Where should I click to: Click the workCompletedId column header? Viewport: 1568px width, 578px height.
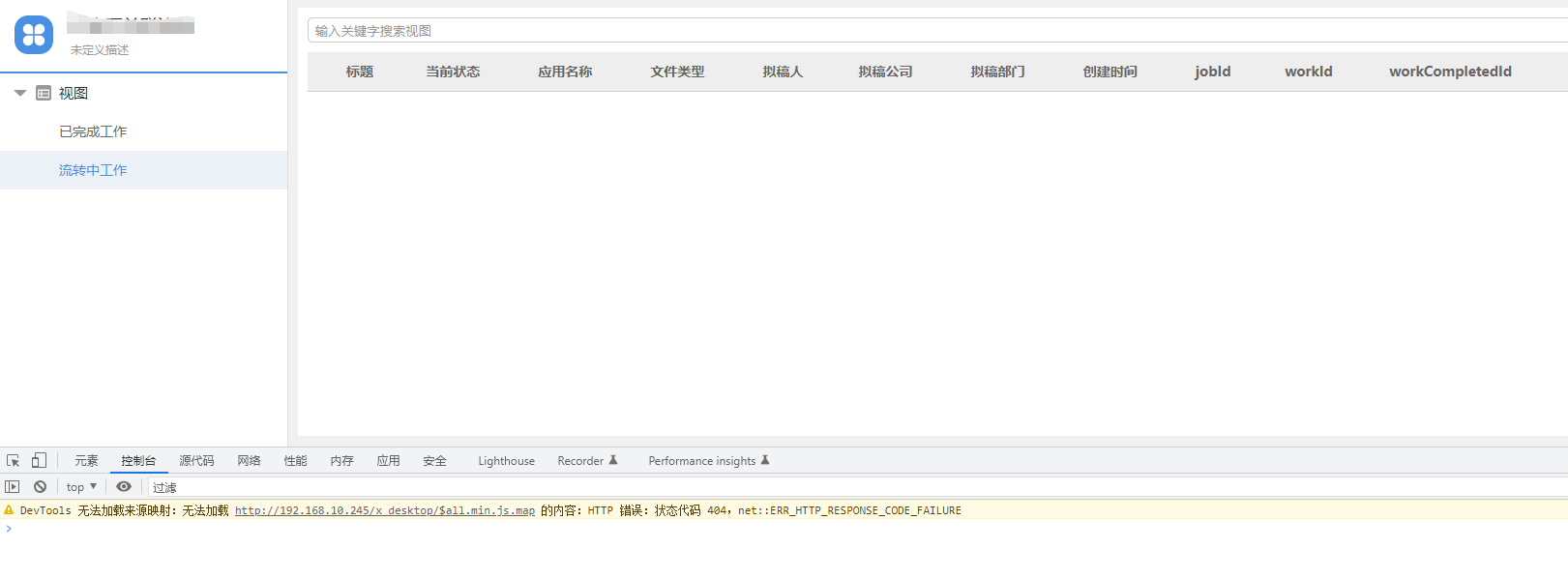(1450, 72)
